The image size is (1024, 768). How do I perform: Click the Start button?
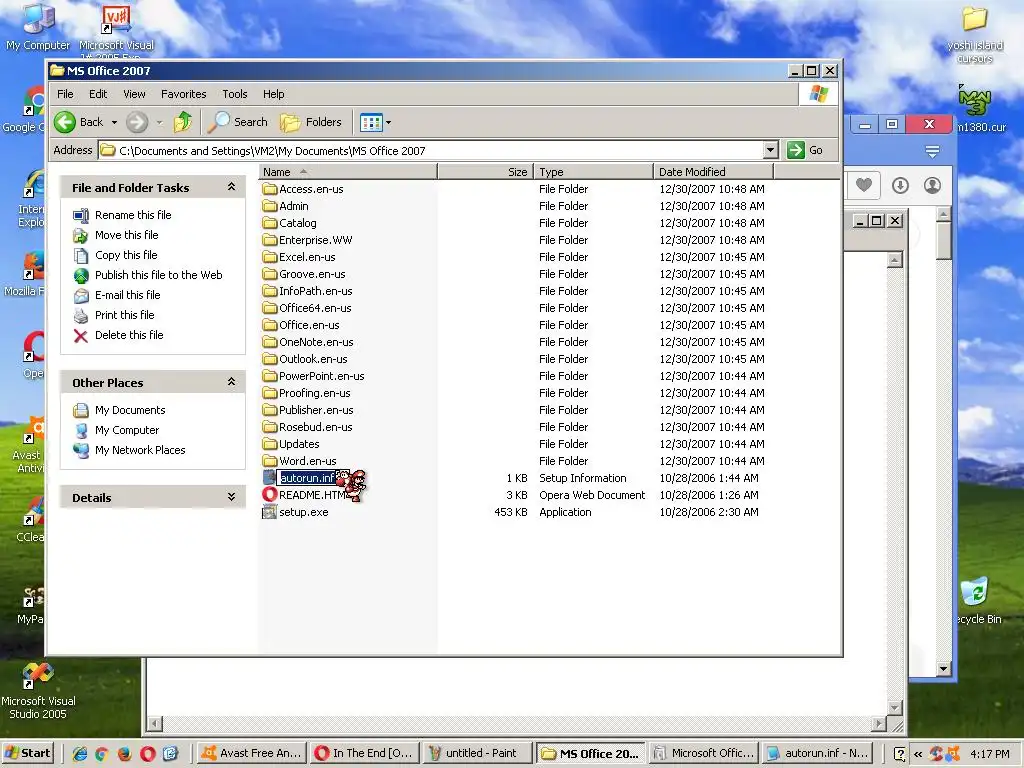27,753
